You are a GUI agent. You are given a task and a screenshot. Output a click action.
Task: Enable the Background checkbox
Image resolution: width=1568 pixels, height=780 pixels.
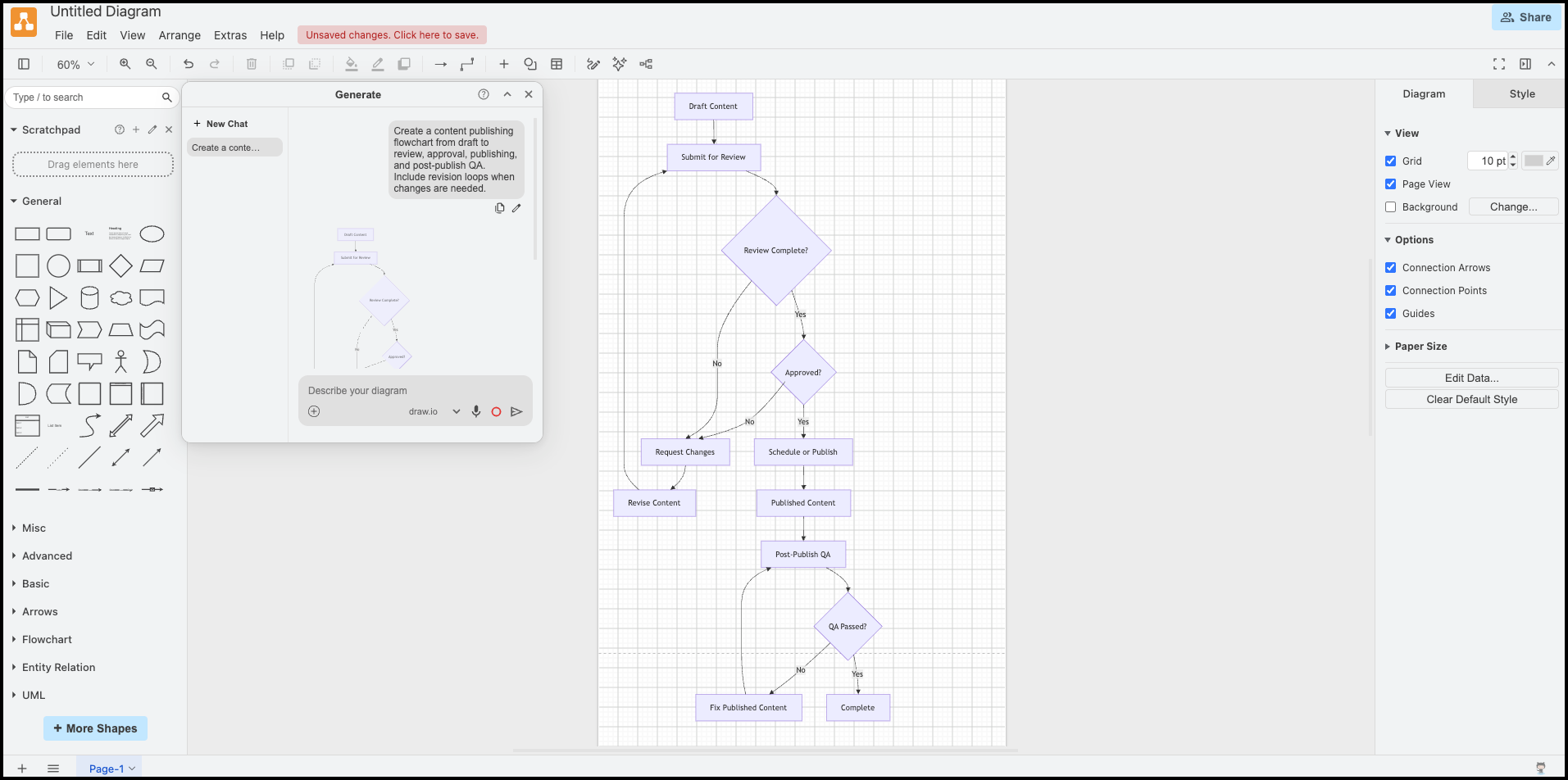1391,207
